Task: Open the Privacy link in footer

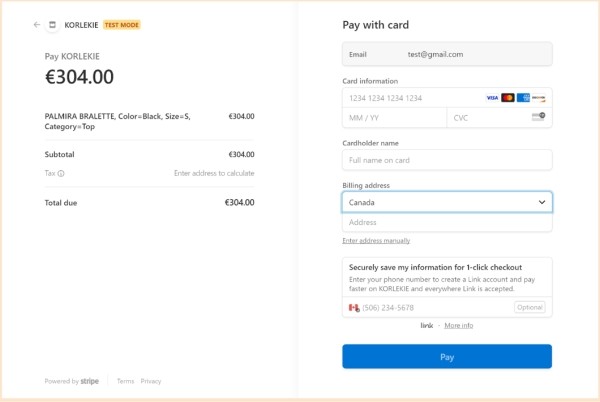Action: click(x=151, y=381)
